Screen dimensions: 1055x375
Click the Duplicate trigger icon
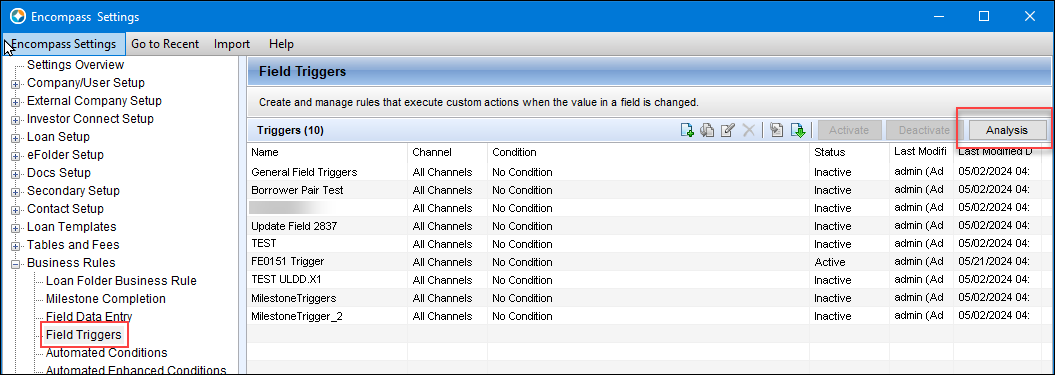pos(706,130)
